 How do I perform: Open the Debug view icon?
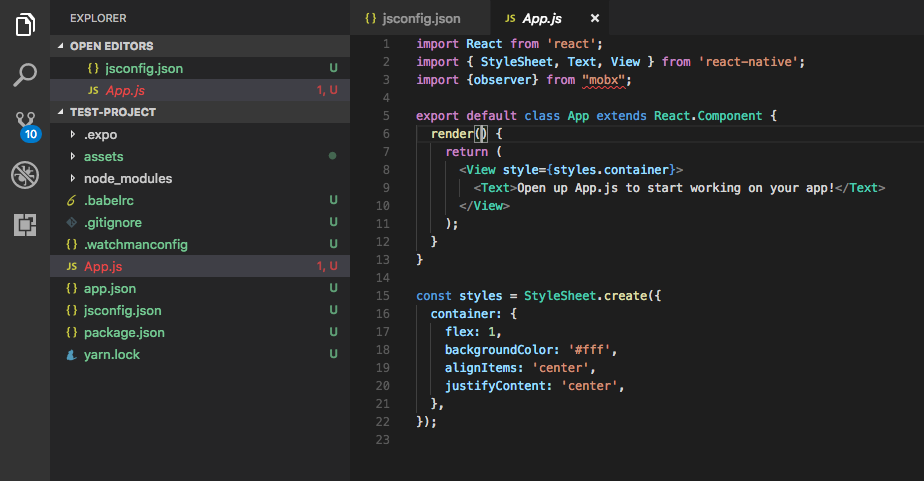coord(25,175)
